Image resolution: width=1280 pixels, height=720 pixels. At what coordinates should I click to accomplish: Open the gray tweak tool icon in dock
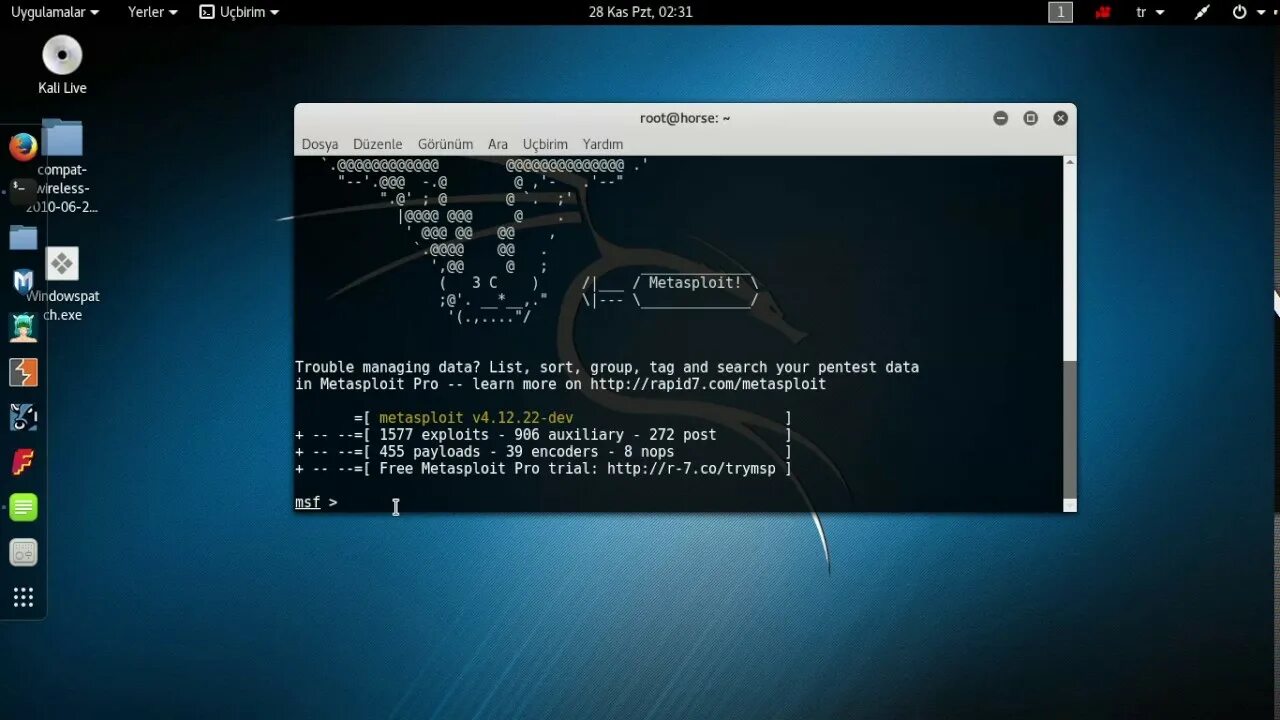click(23, 552)
